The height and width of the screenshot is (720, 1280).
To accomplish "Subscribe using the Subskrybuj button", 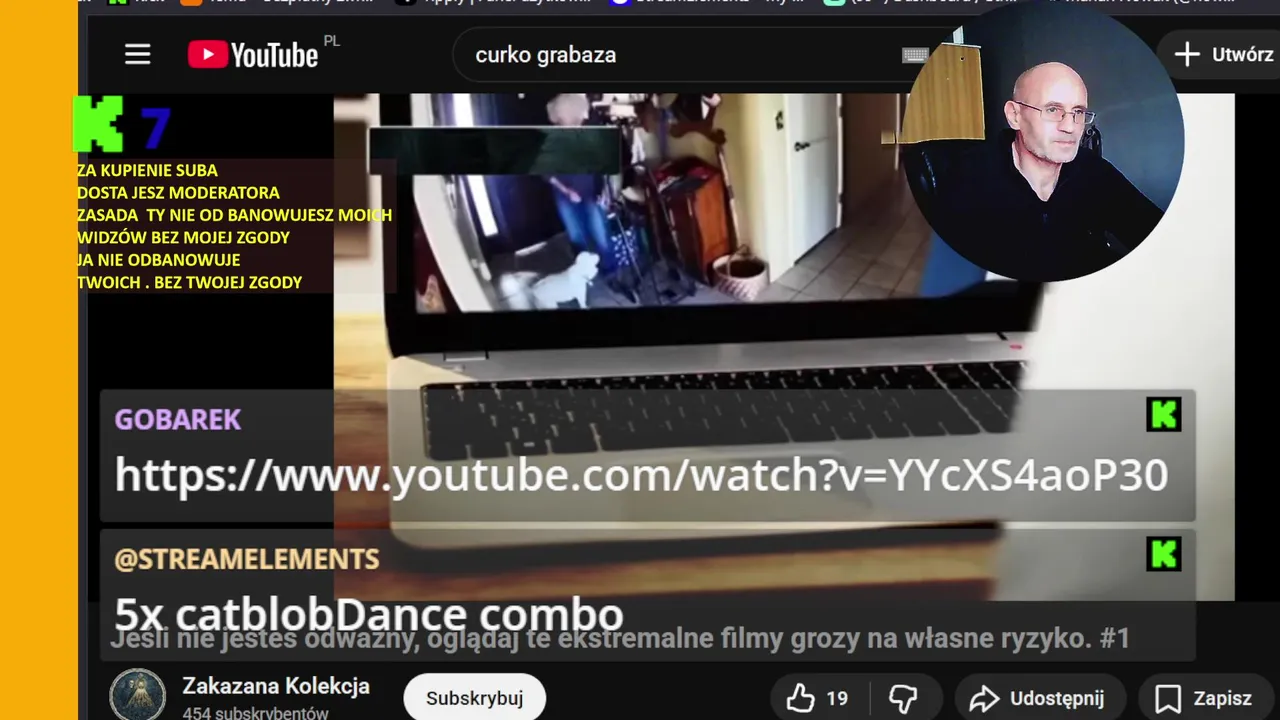I will point(474,698).
